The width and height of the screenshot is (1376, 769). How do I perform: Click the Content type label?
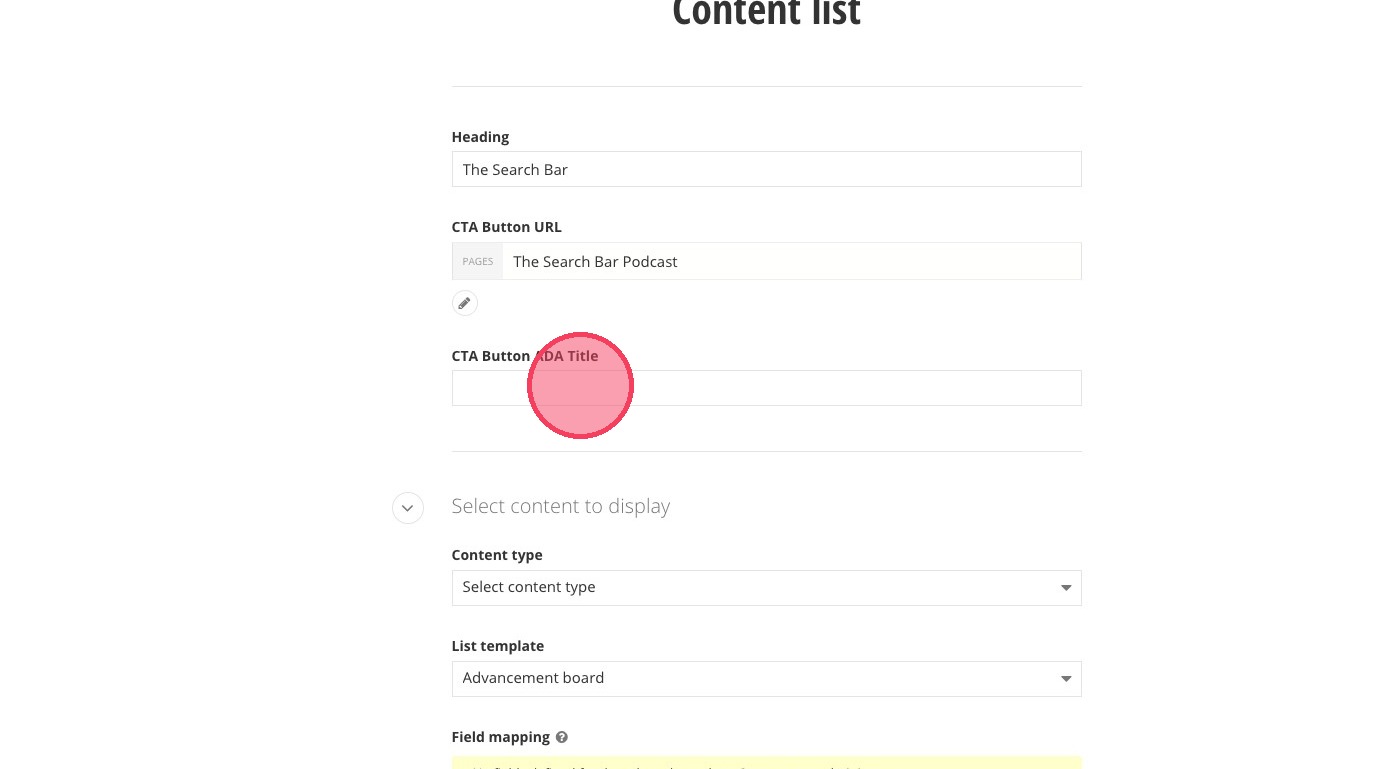(497, 555)
